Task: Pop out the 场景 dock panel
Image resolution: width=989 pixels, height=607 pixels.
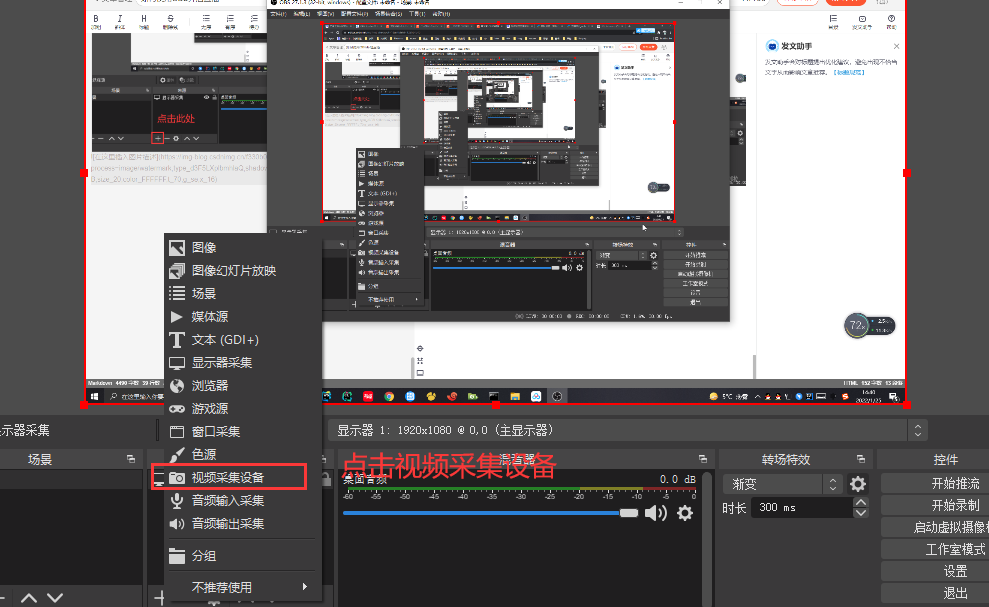Action: 131,459
